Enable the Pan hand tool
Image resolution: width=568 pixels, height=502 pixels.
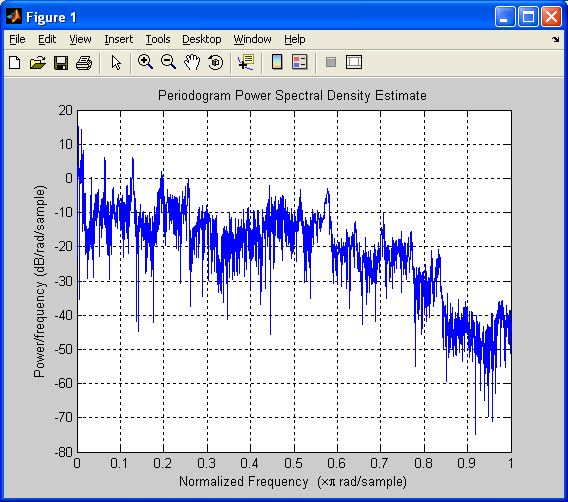pyautogui.click(x=192, y=62)
